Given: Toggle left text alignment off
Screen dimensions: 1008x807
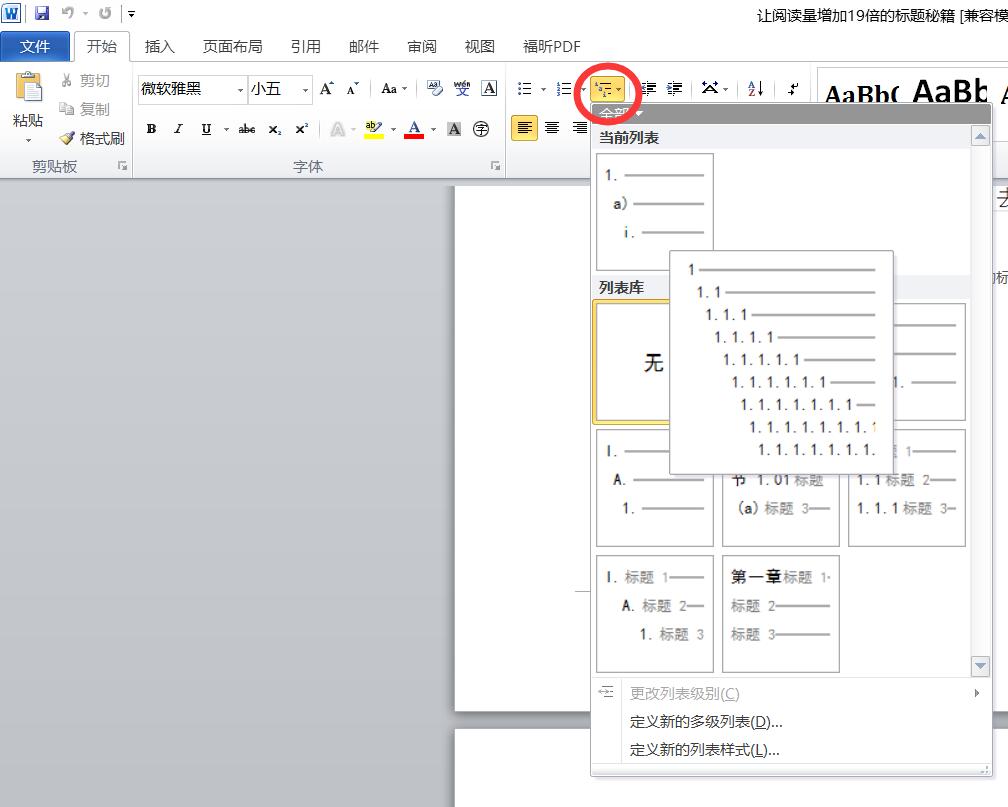Looking at the screenshot, I should point(525,127).
